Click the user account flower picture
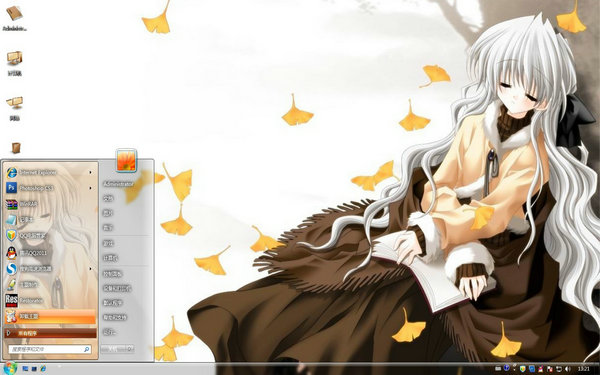Screen dimensions: 600x375 [x=126, y=160]
